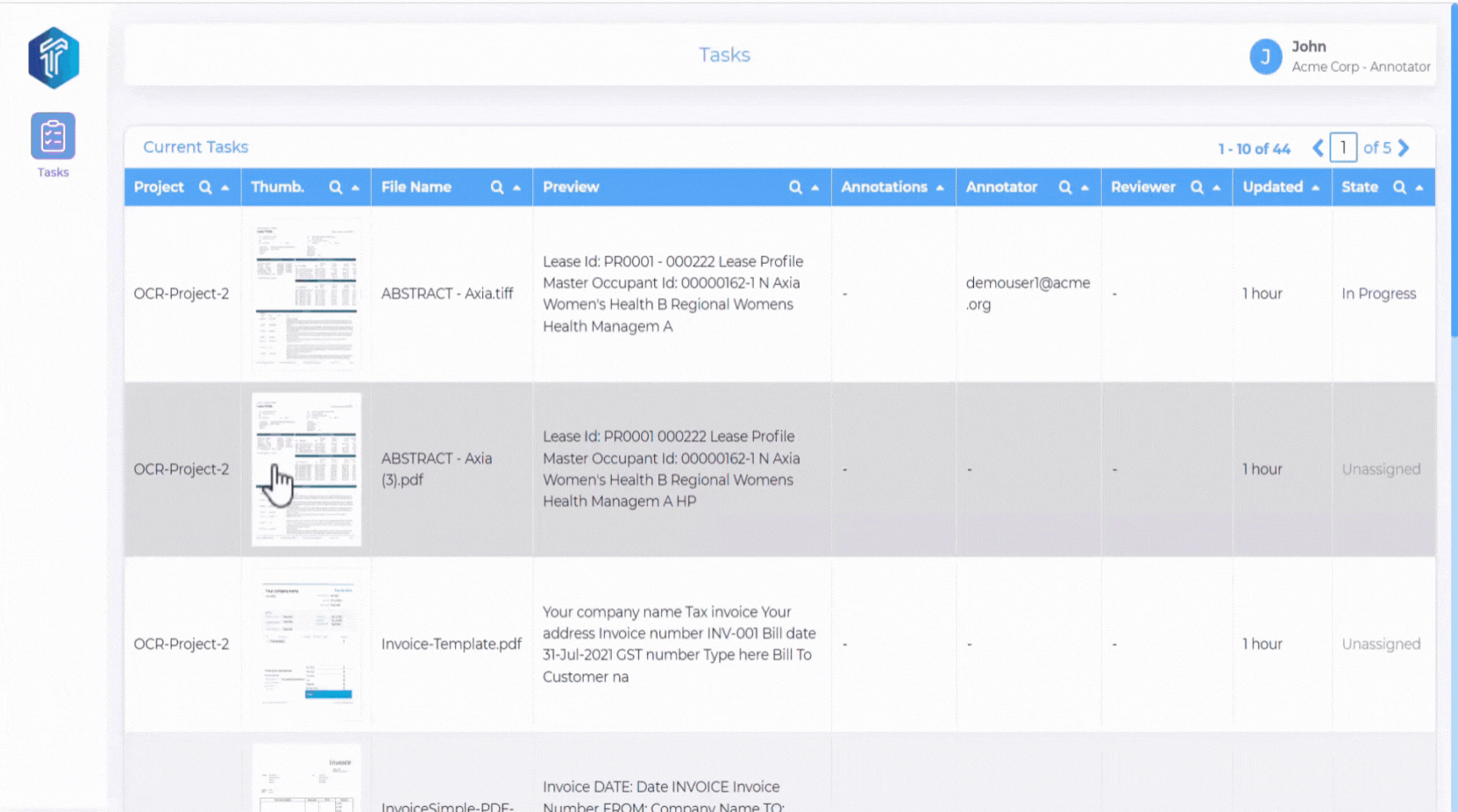The height and width of the screenshot is (812, 1458).
Task: Search the Thumb. column
Action: [x=336, y=188]
